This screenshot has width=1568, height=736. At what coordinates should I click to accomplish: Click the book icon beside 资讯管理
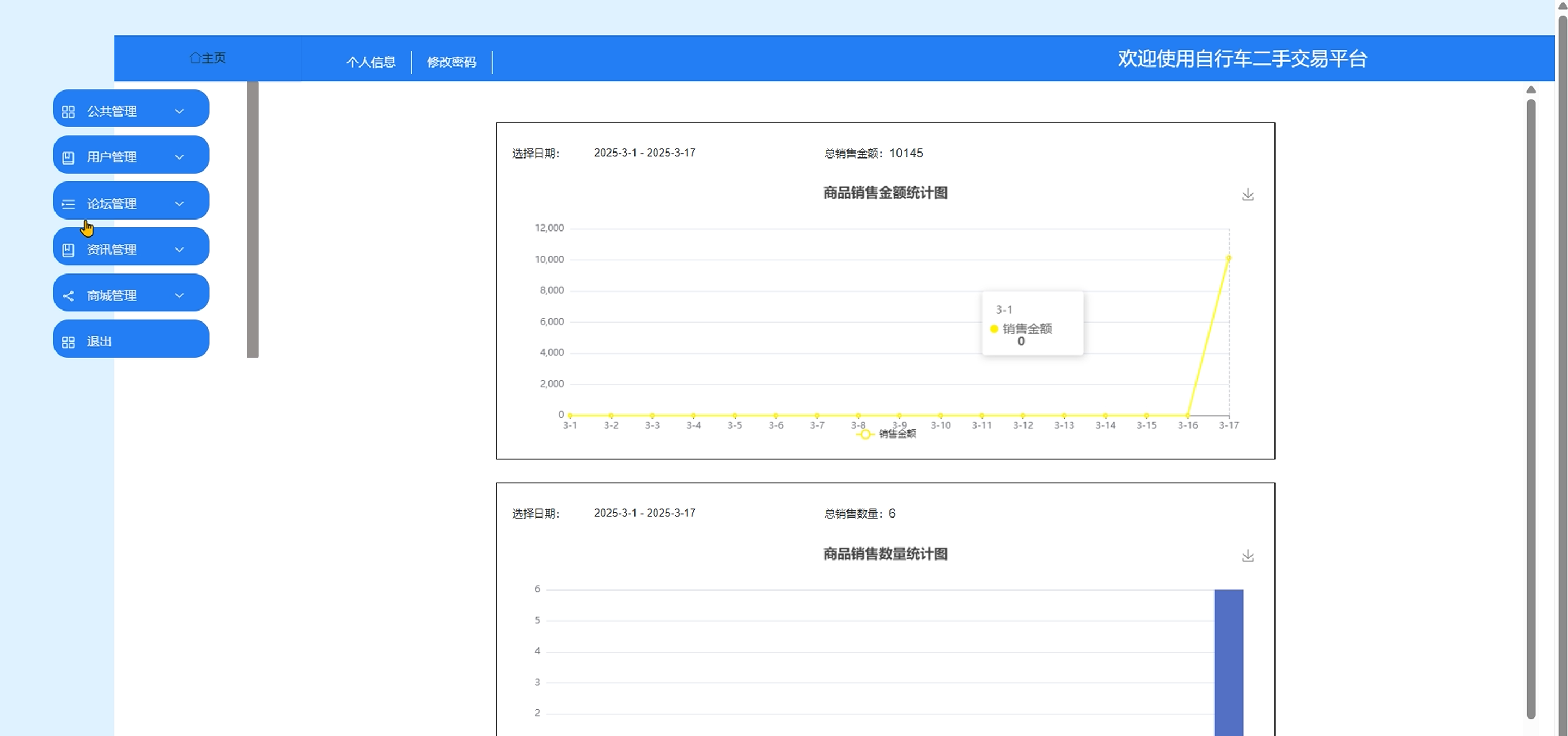(x=68, y=250)
